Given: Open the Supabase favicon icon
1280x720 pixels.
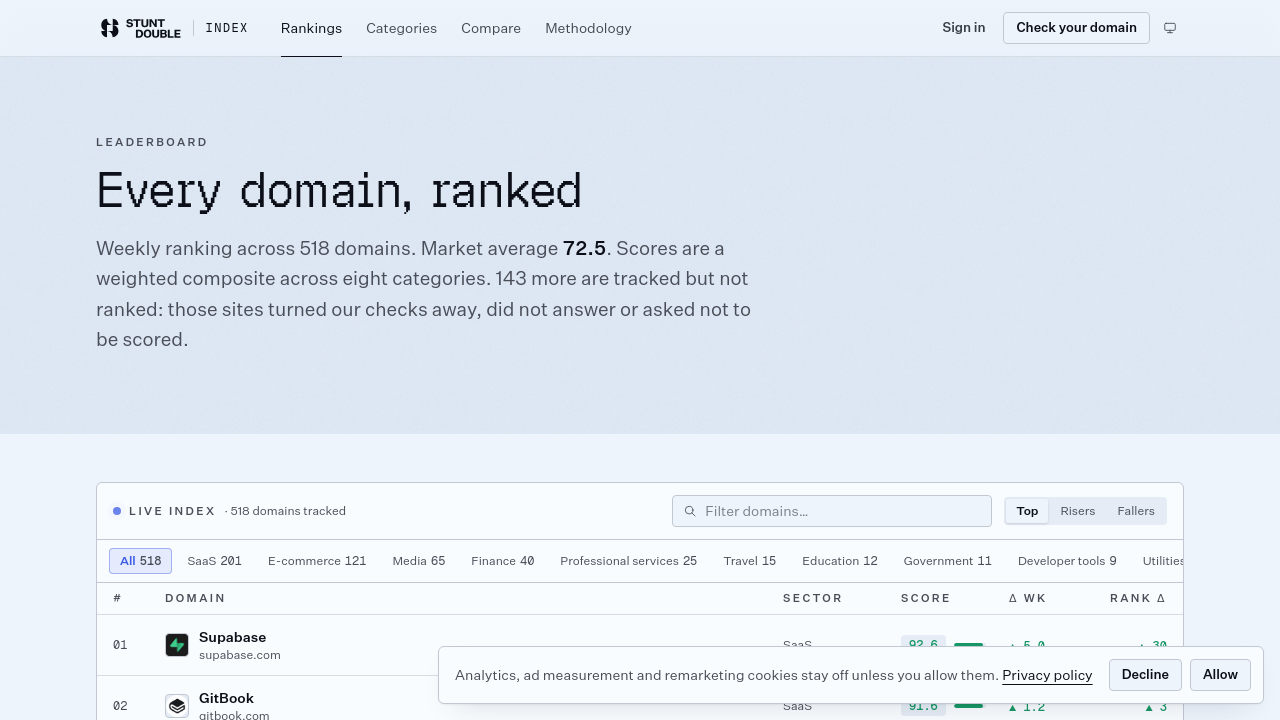Looking at the screenshot, I should (177, 645).
